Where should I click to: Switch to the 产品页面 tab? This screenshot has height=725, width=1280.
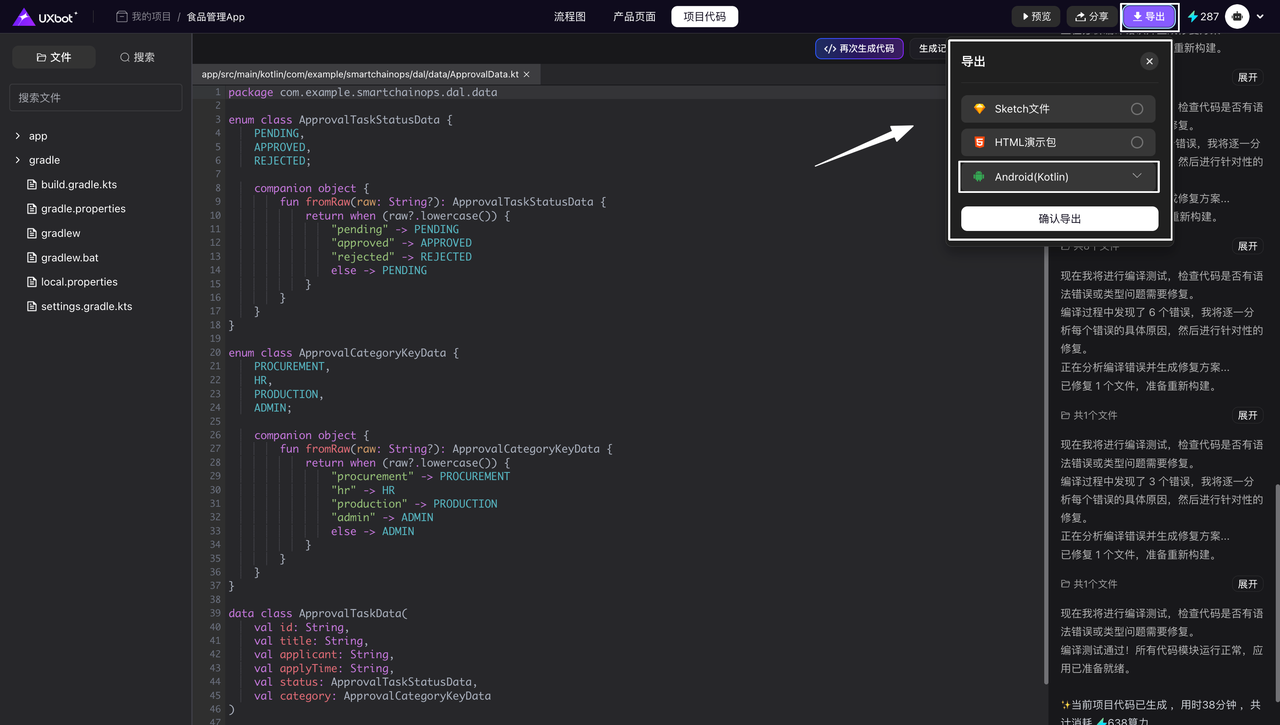634,17
